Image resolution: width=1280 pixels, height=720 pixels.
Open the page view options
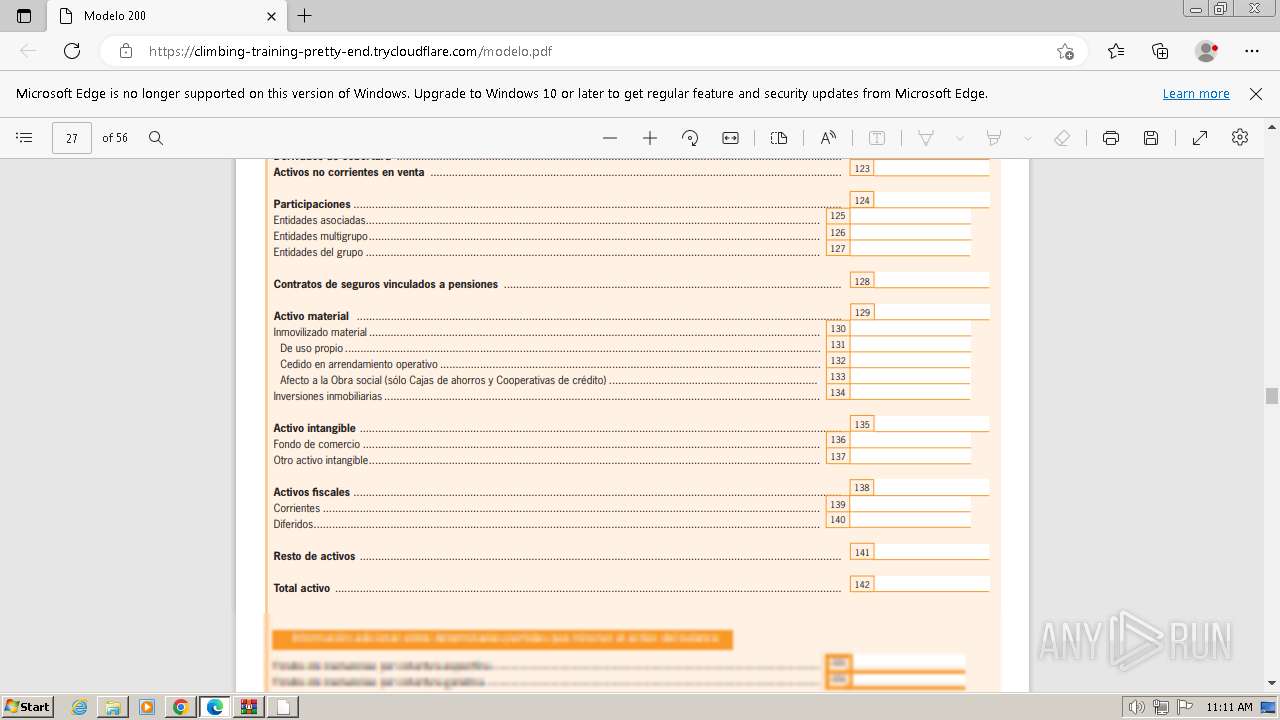pyautogui.click(x=779, y=138)
